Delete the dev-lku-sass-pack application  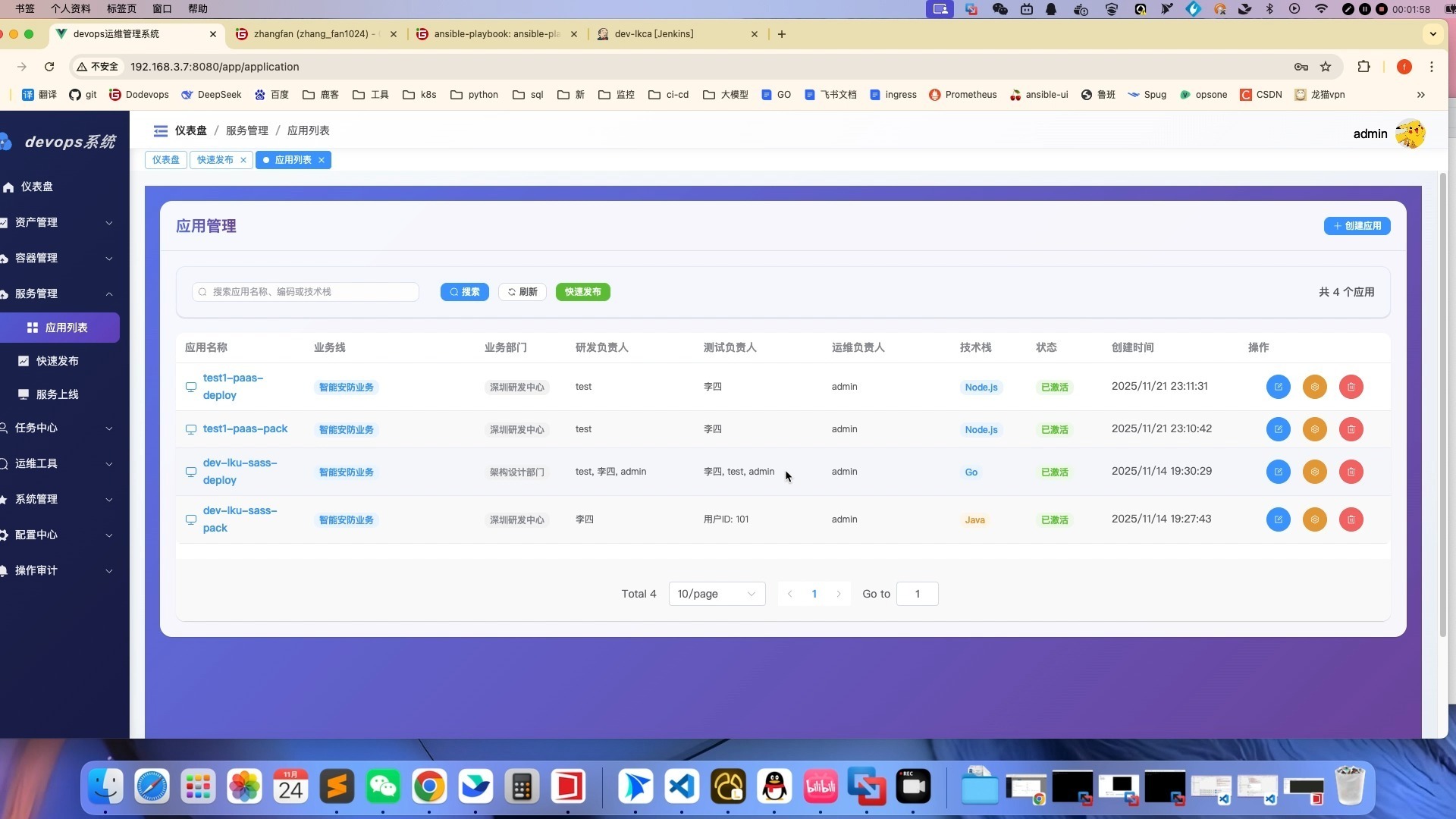(1351, 519)
